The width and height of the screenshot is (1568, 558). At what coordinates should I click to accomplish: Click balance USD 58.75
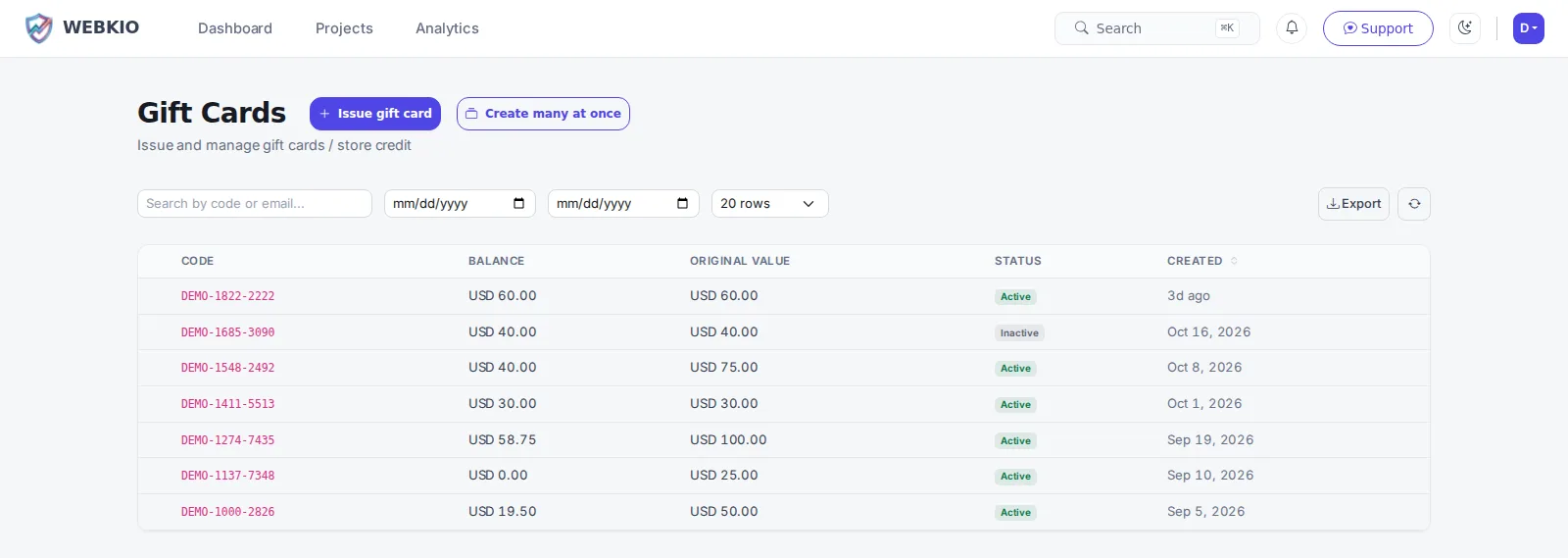point(503,439)
